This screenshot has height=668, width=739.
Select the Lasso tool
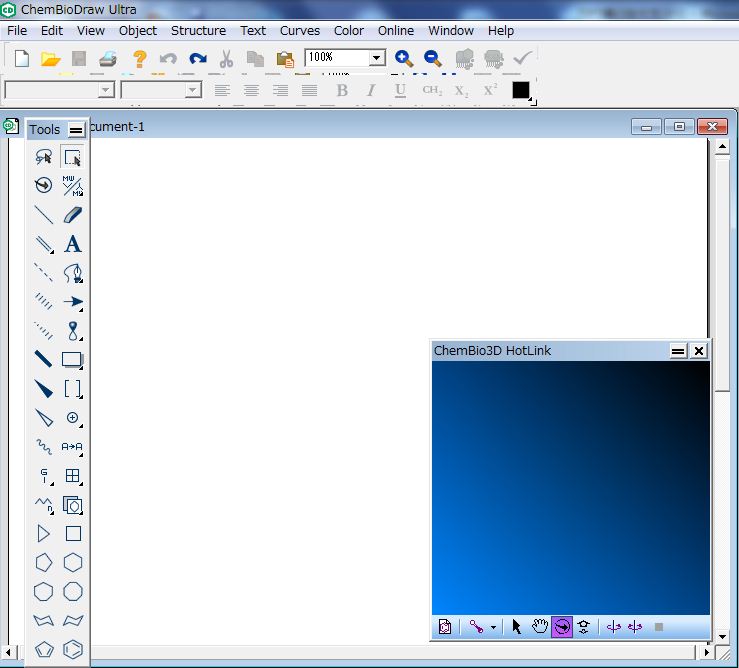pos(44,157)
